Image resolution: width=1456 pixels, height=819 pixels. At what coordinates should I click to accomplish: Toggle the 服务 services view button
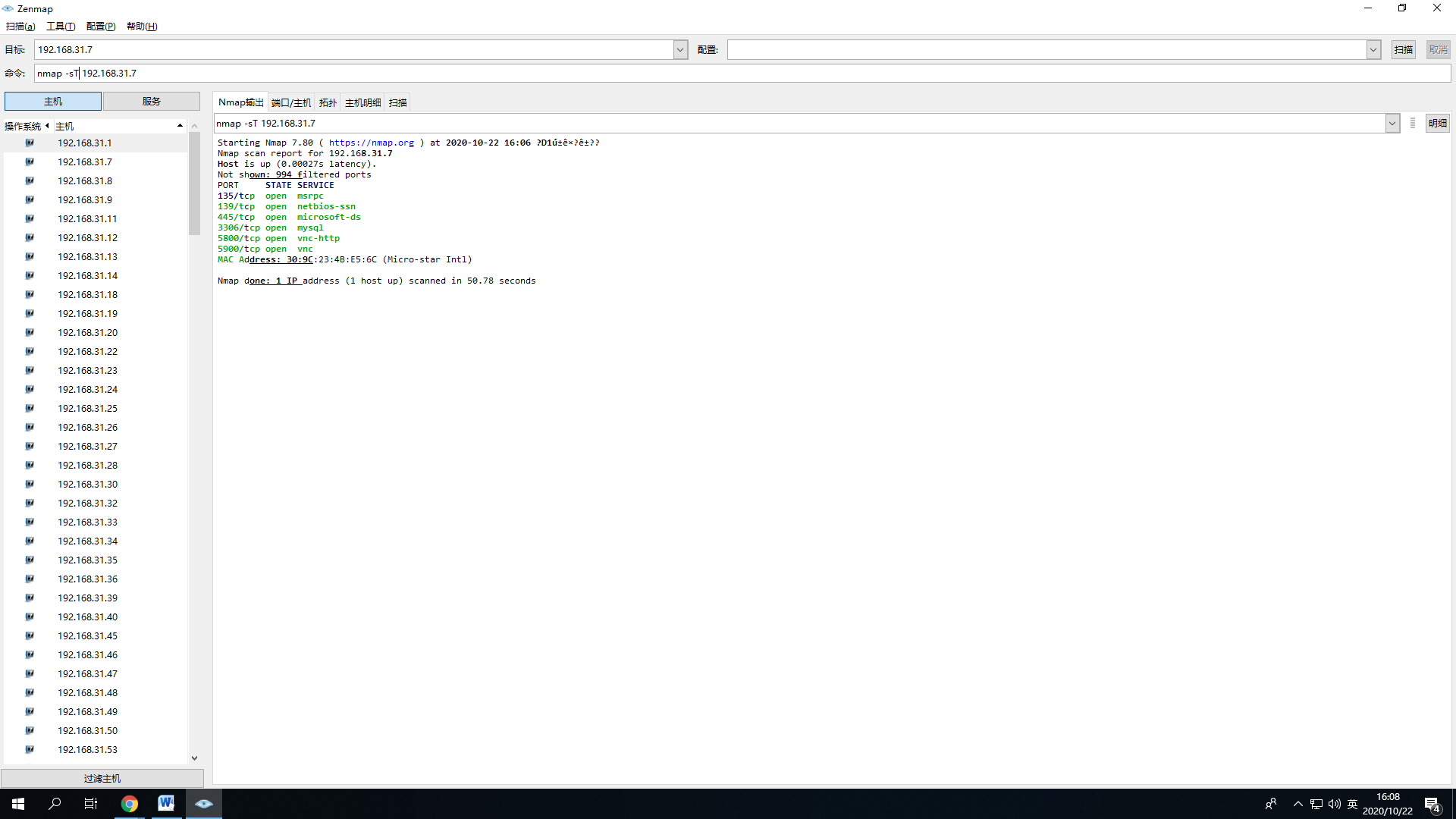(x=151, y=102)
